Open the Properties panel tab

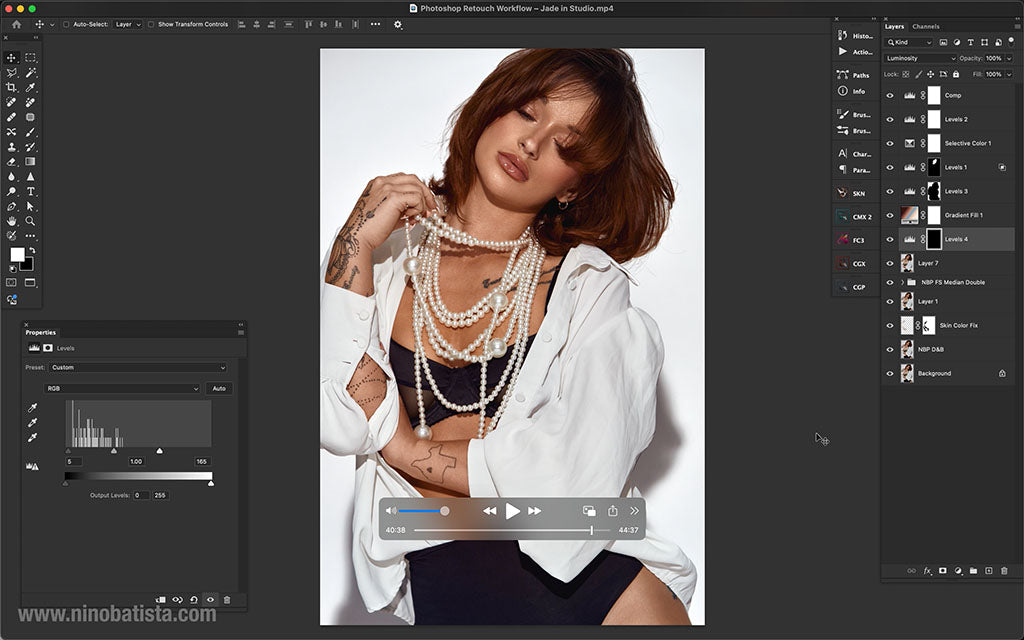(x=41, y=332)
